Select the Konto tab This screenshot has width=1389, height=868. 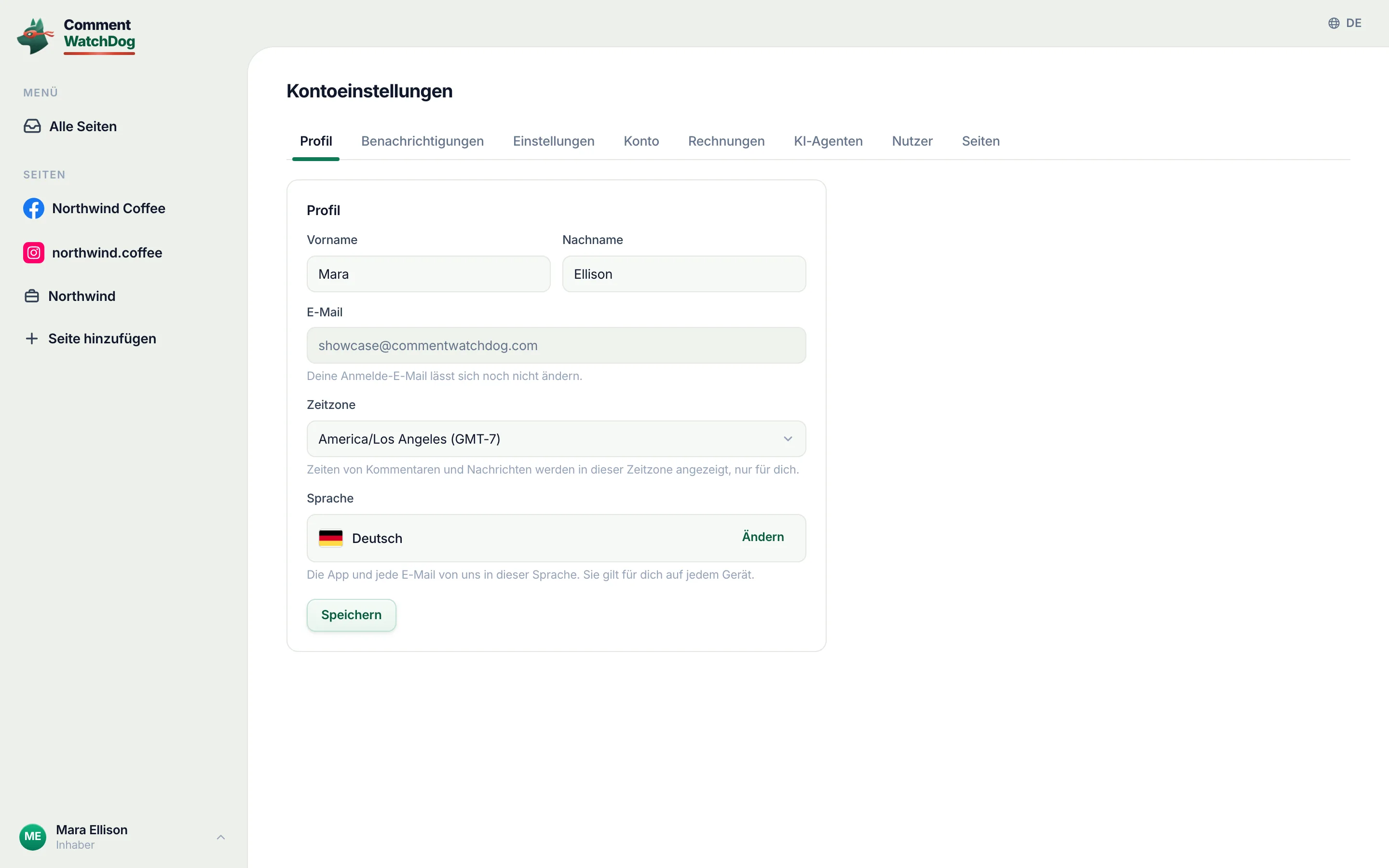[641, 141]
